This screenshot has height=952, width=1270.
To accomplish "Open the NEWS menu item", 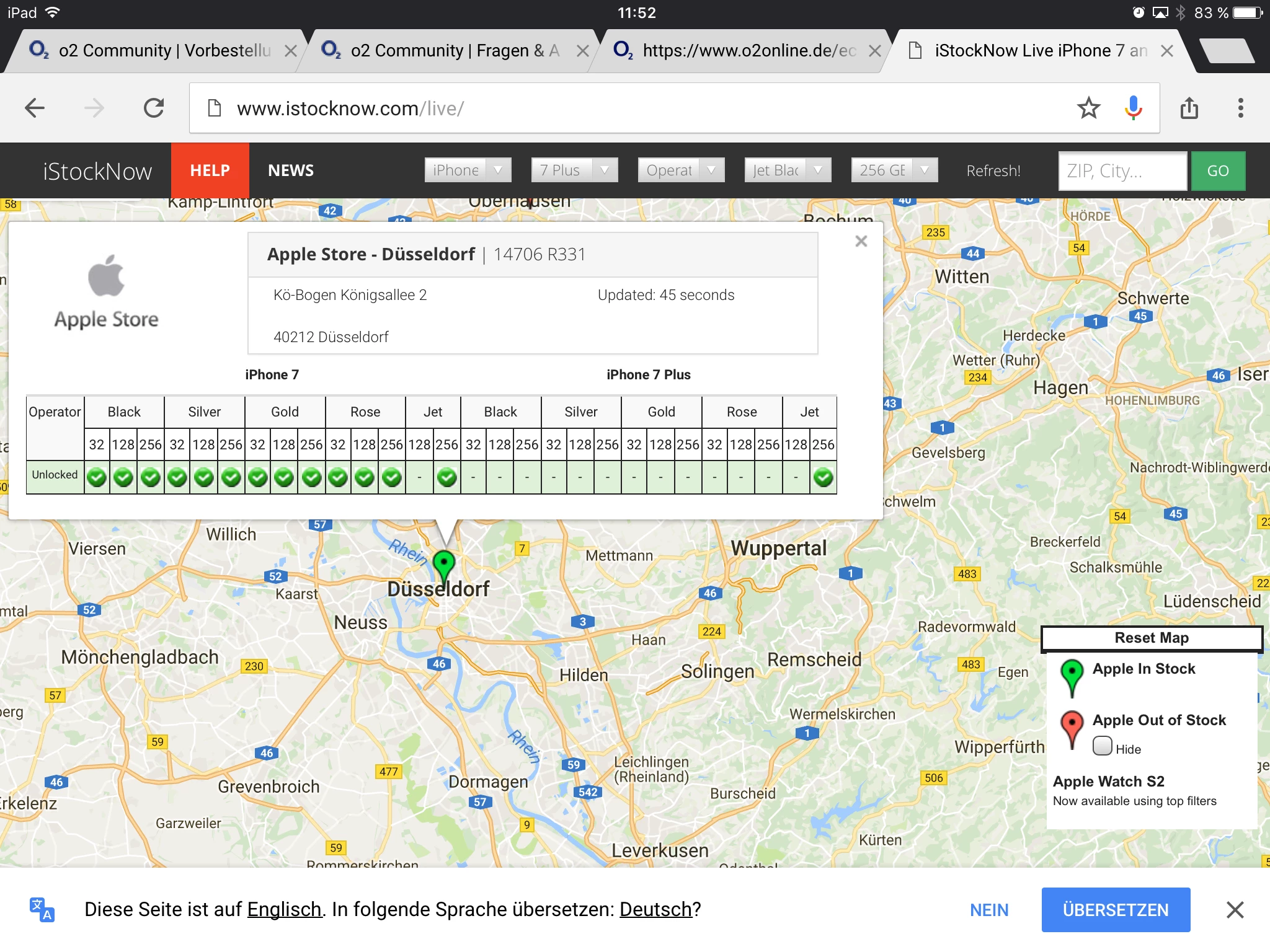I will (x=291, y=170).
